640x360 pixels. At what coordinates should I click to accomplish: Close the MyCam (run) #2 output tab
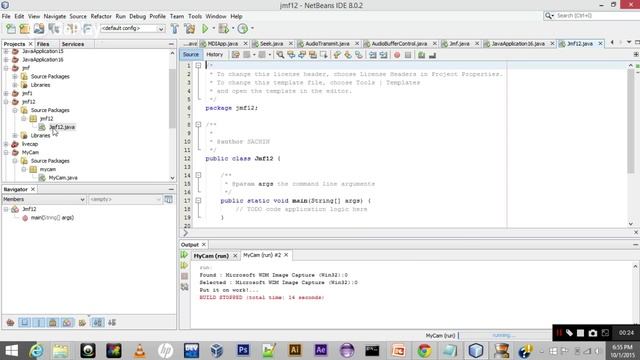pyautogui.click(x=286, y=255)
